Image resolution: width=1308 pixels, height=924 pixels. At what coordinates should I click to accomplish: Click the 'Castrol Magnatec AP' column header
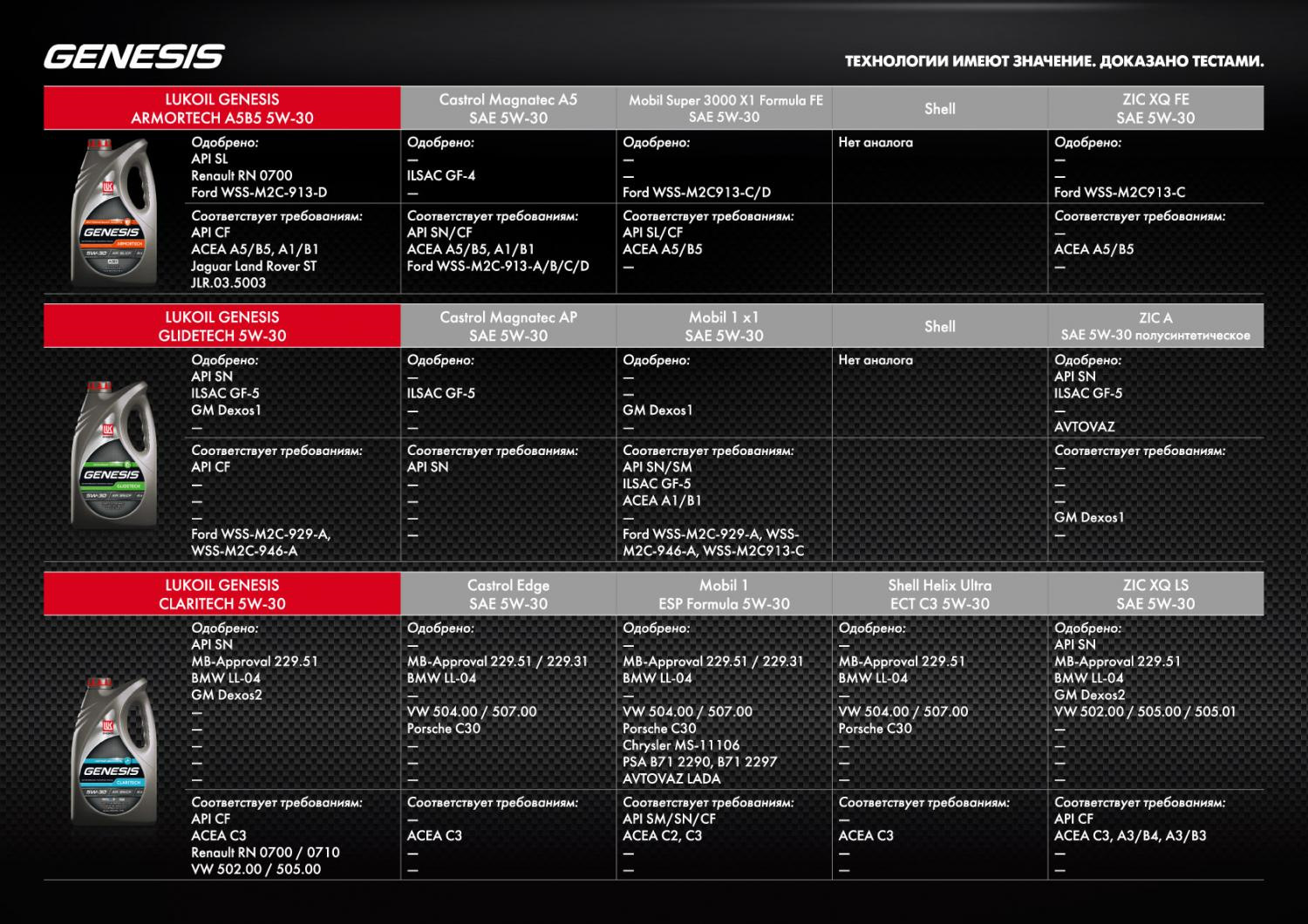(508, 326)
